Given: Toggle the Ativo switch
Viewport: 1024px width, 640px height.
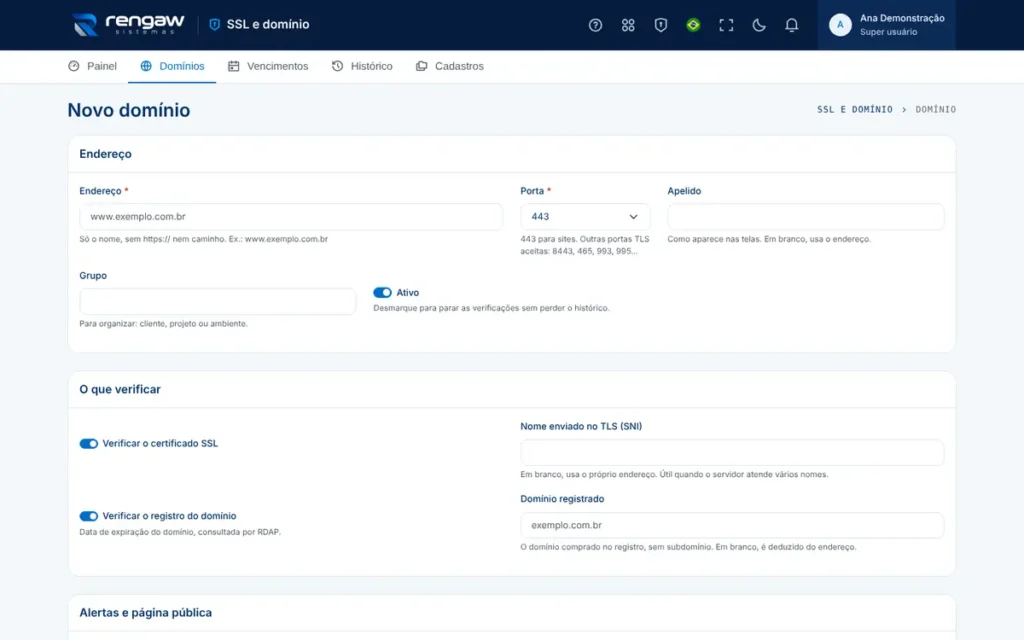Looking at the screenshot, I should pos(382,293).
